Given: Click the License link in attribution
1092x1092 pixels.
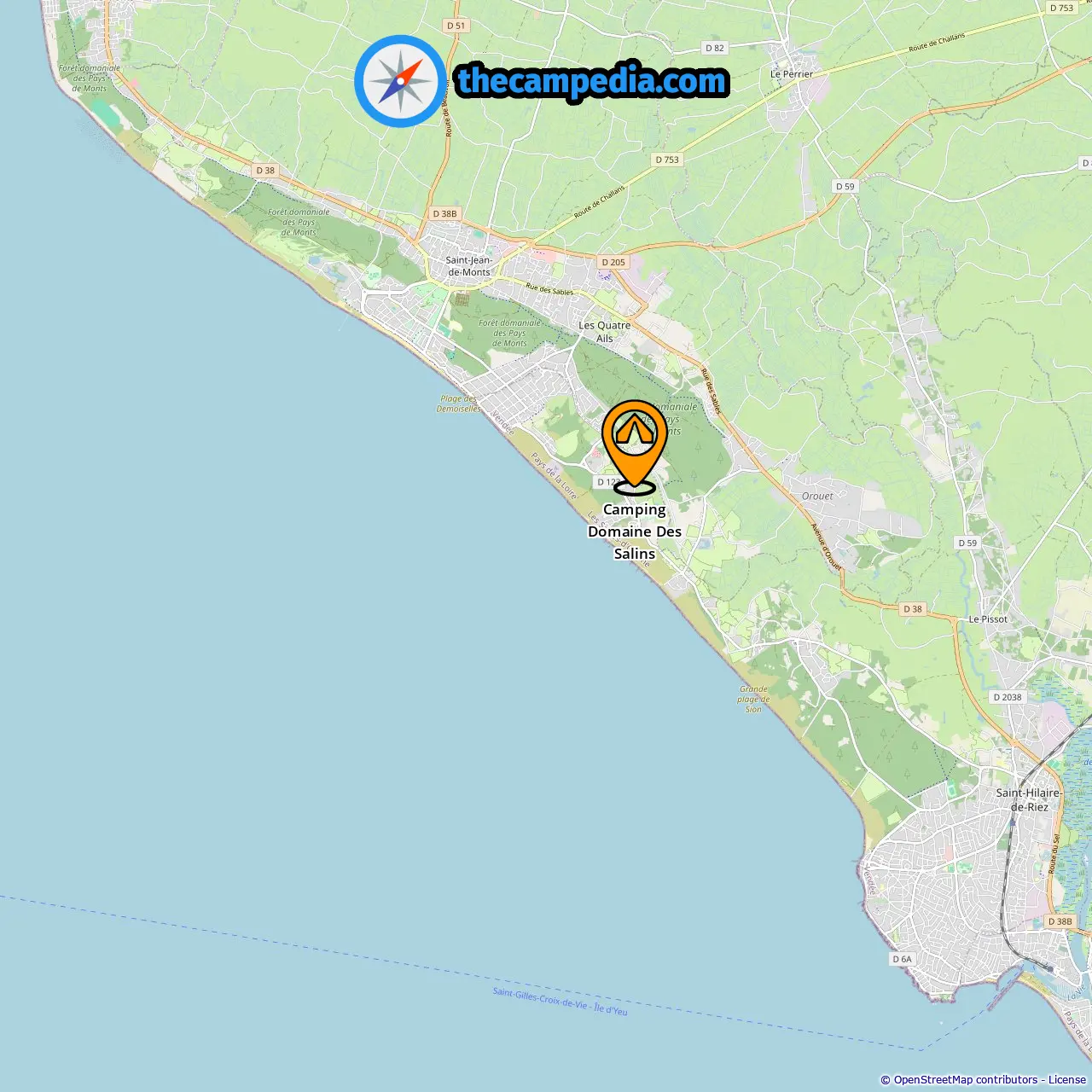Looking at the screenshot, I should tap(1067, 1080).
